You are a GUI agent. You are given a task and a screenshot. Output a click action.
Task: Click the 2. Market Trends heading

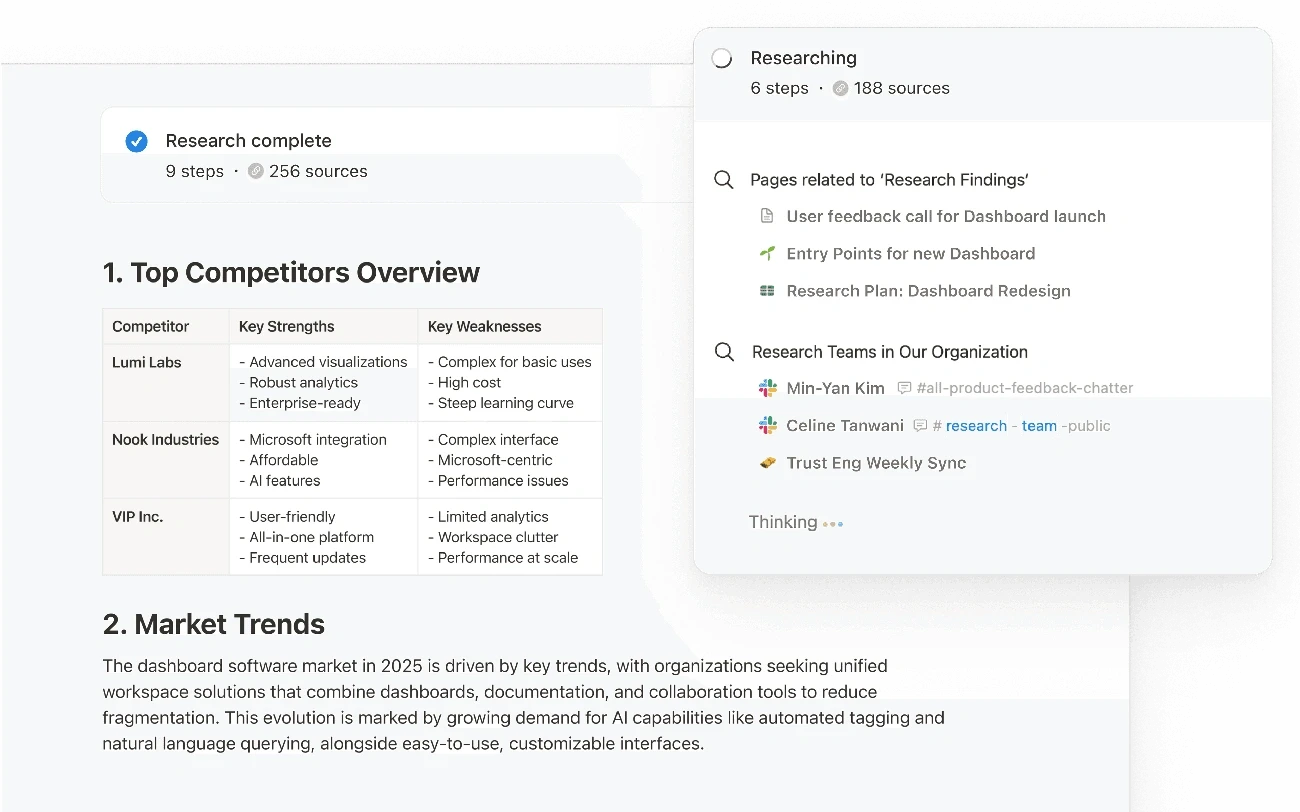pyautogui.click(x=214, y=624)
